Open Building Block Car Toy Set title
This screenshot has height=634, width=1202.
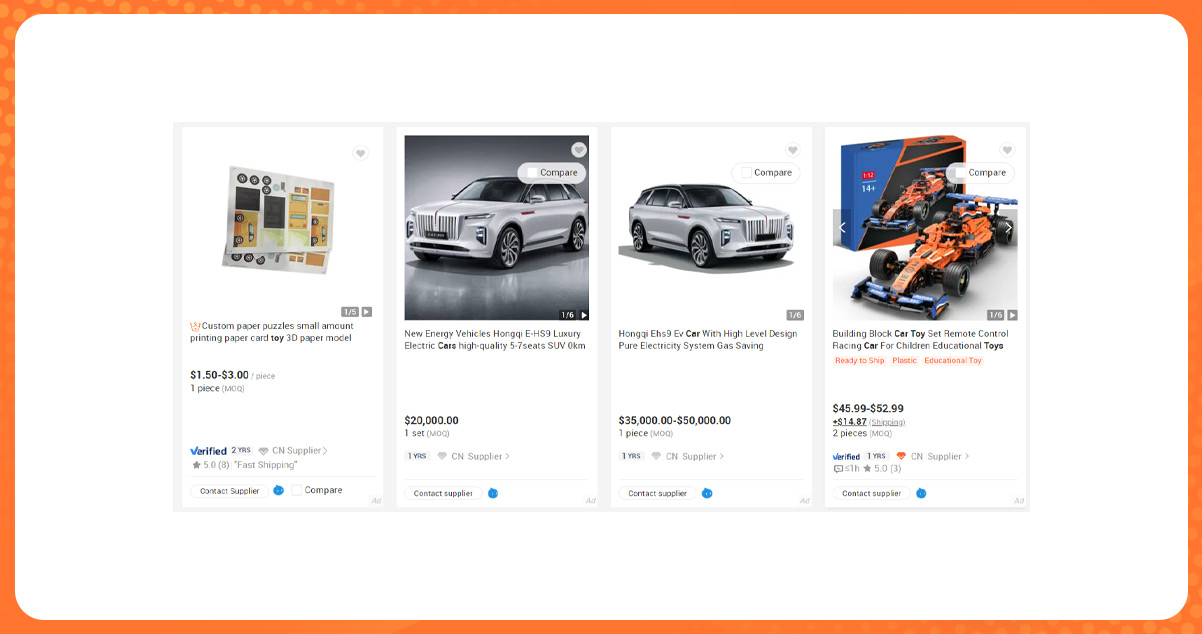(x=920, y=340)
